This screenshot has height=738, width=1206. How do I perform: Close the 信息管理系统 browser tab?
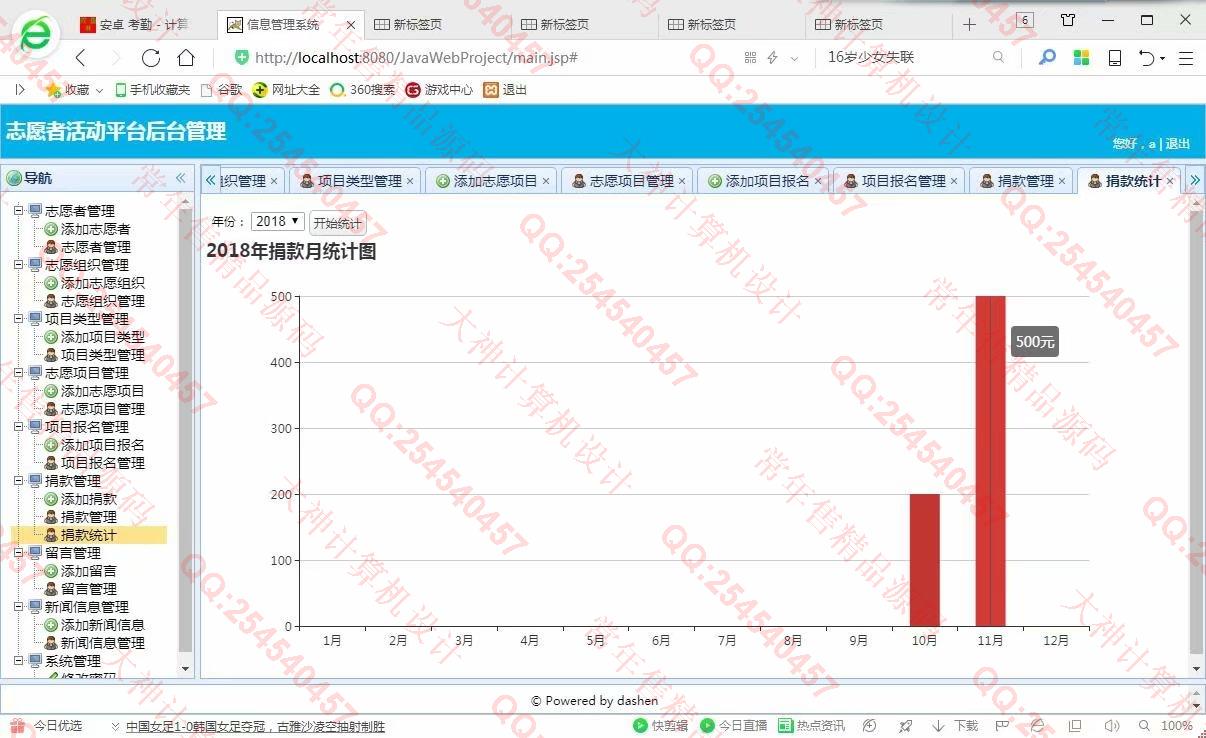(x=351, y=24)
